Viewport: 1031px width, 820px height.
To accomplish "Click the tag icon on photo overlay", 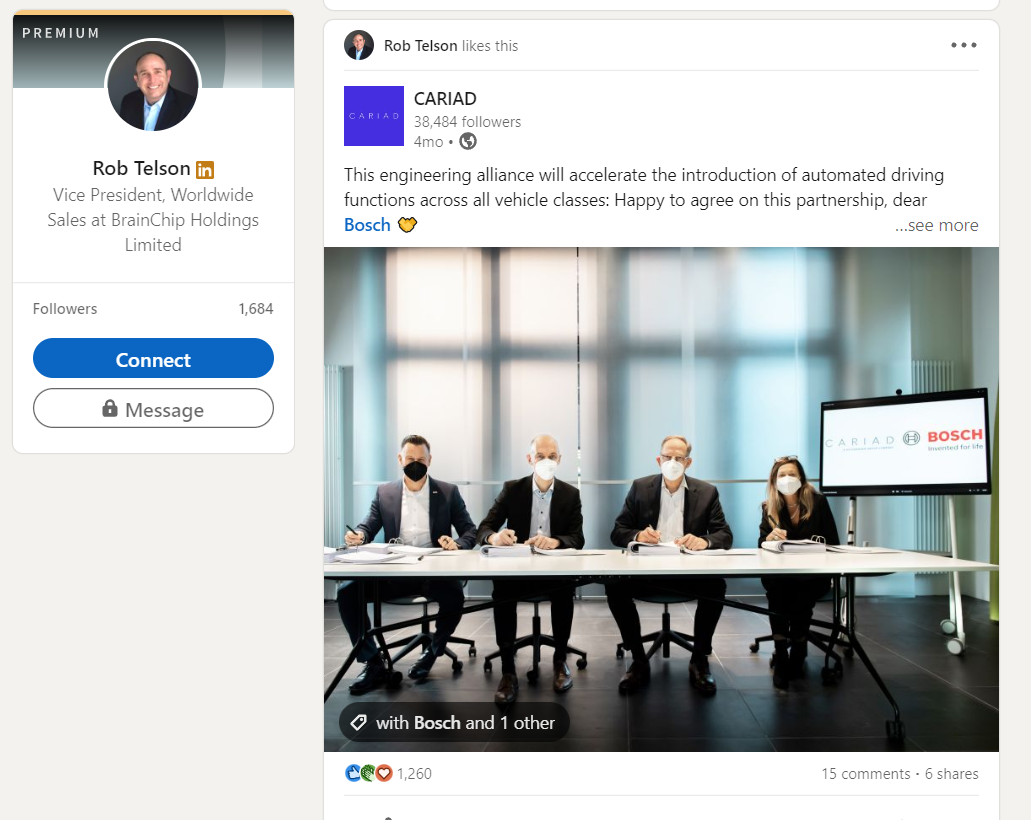I will (x=358, y=723).
